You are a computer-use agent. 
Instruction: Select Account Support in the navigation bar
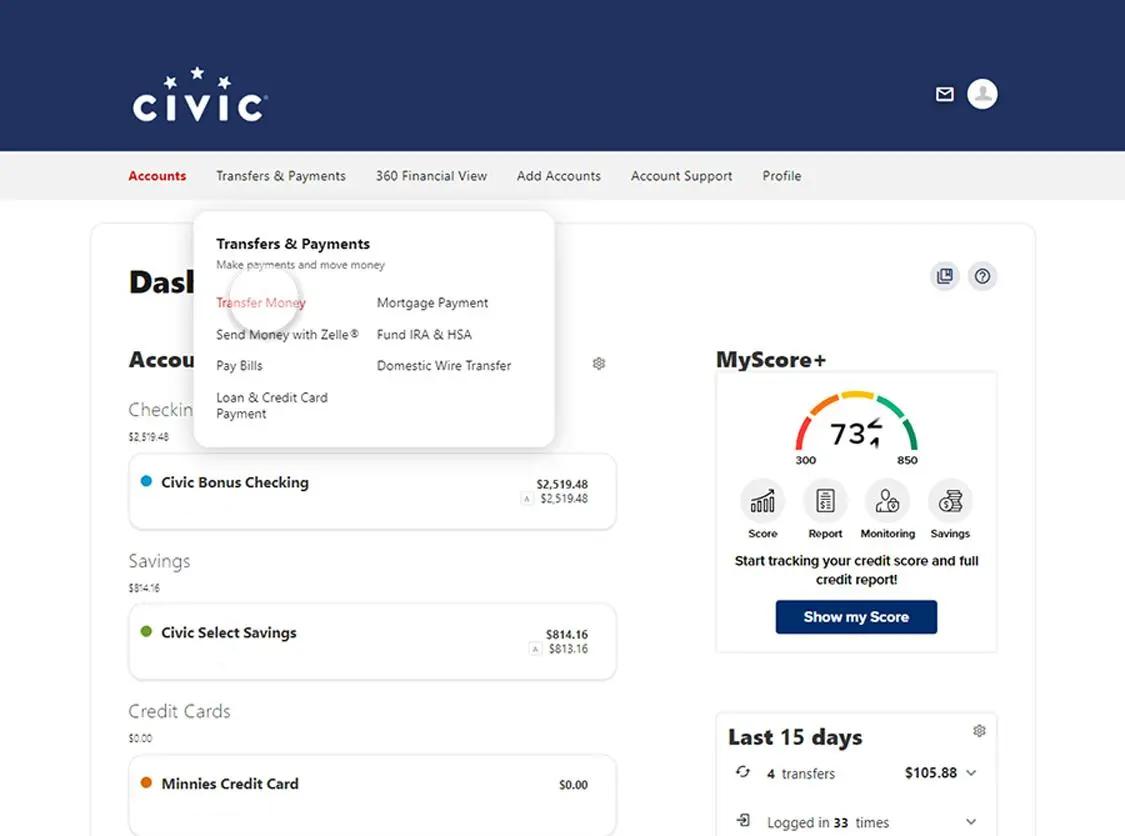681,176
